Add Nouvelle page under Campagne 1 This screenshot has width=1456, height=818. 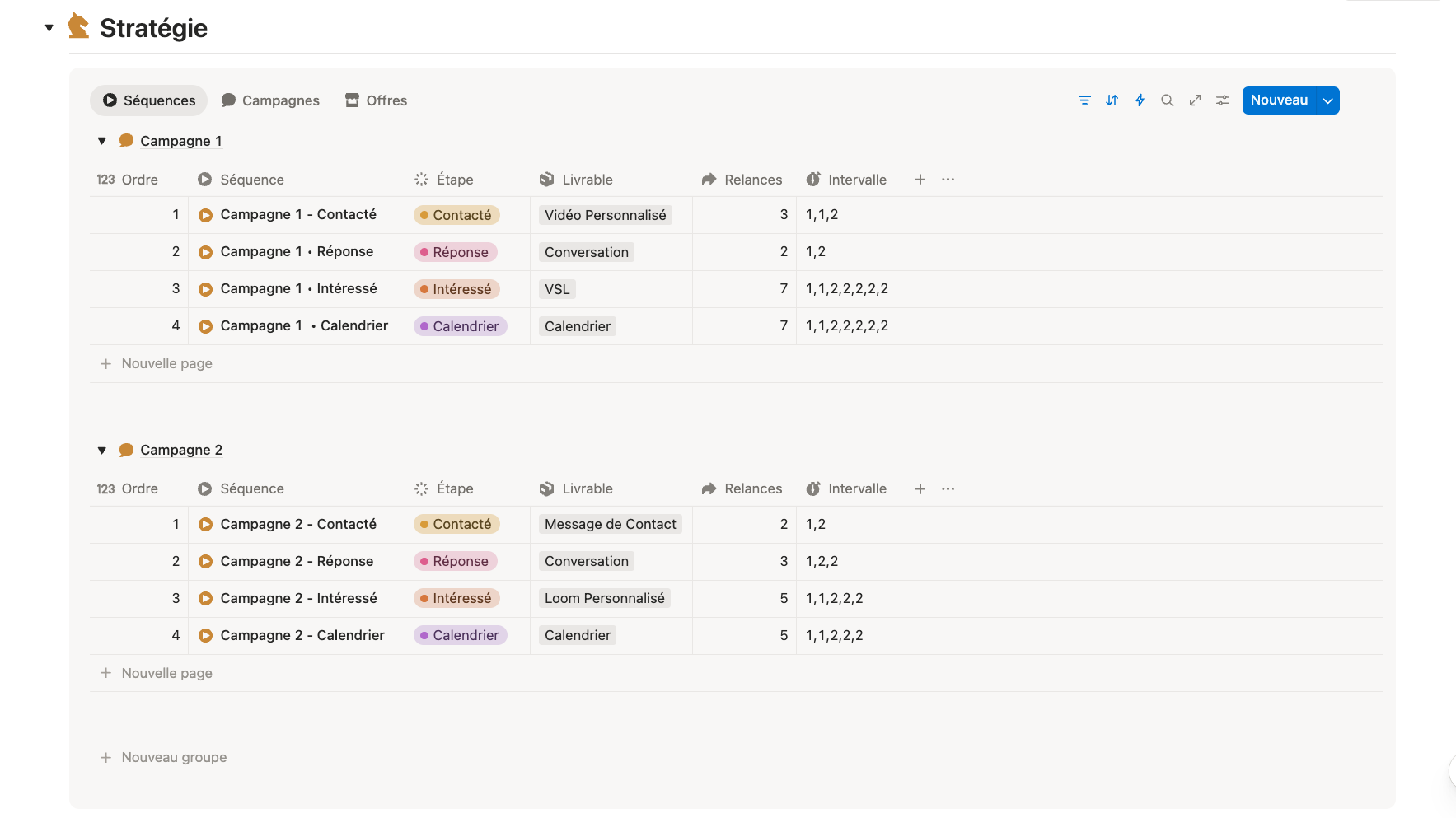coord(166,363)
